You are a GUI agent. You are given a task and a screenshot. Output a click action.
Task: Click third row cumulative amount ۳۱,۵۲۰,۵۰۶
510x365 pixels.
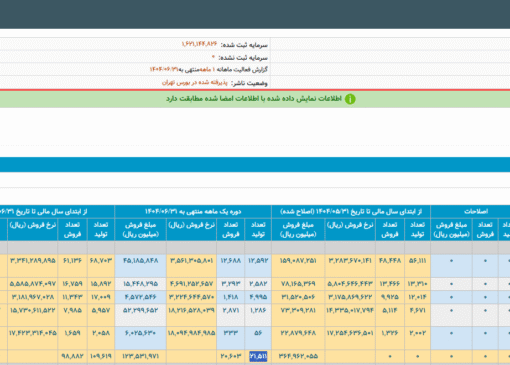[x=298, y=297]
